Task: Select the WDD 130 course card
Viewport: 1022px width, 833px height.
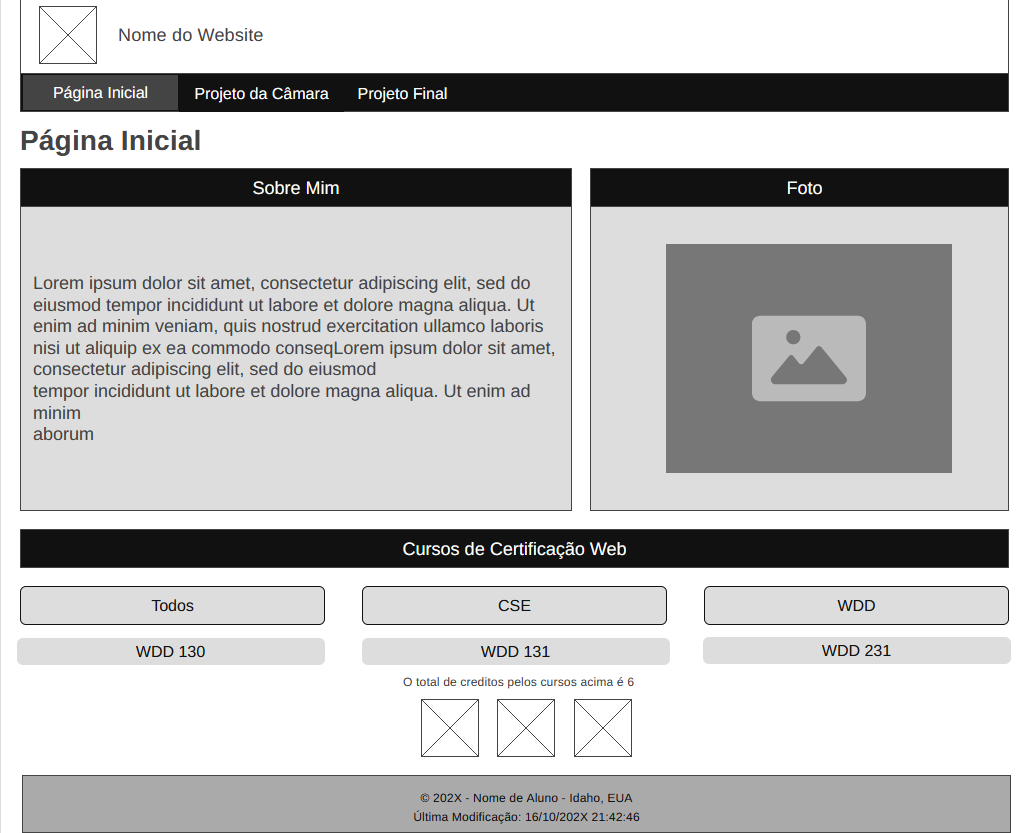Action: [171, 652]
